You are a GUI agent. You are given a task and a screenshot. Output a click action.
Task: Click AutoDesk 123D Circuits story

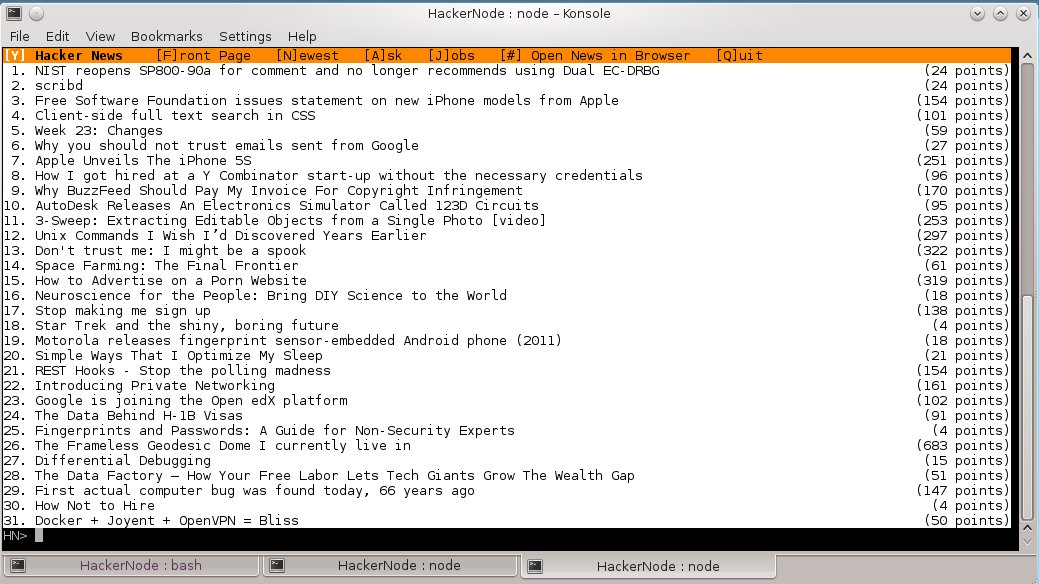pos(287,205)
